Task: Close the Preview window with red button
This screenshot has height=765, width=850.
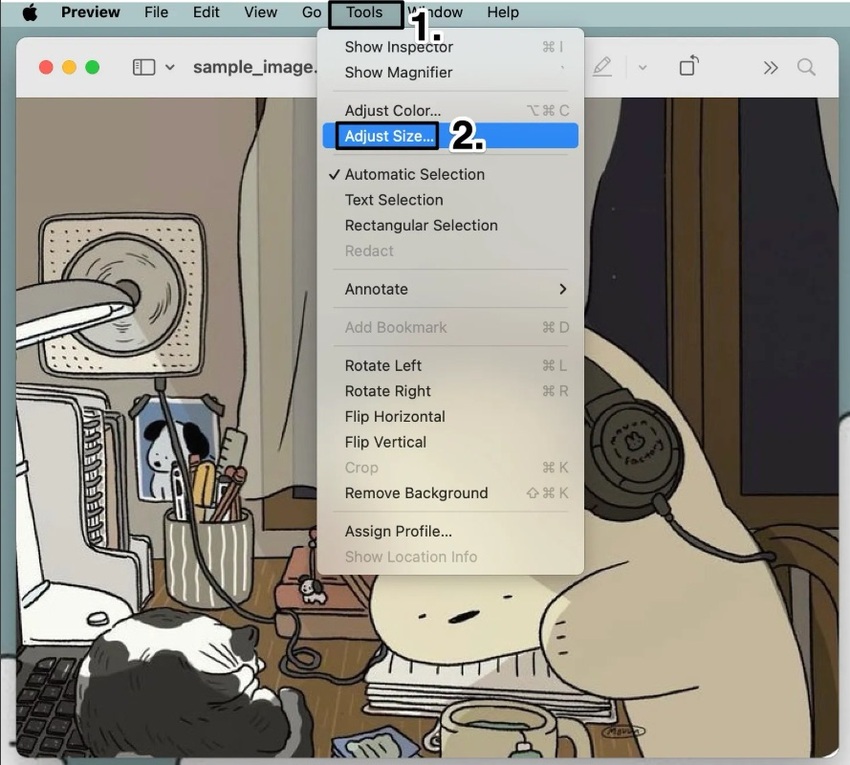Action: [x=46, y=67]
